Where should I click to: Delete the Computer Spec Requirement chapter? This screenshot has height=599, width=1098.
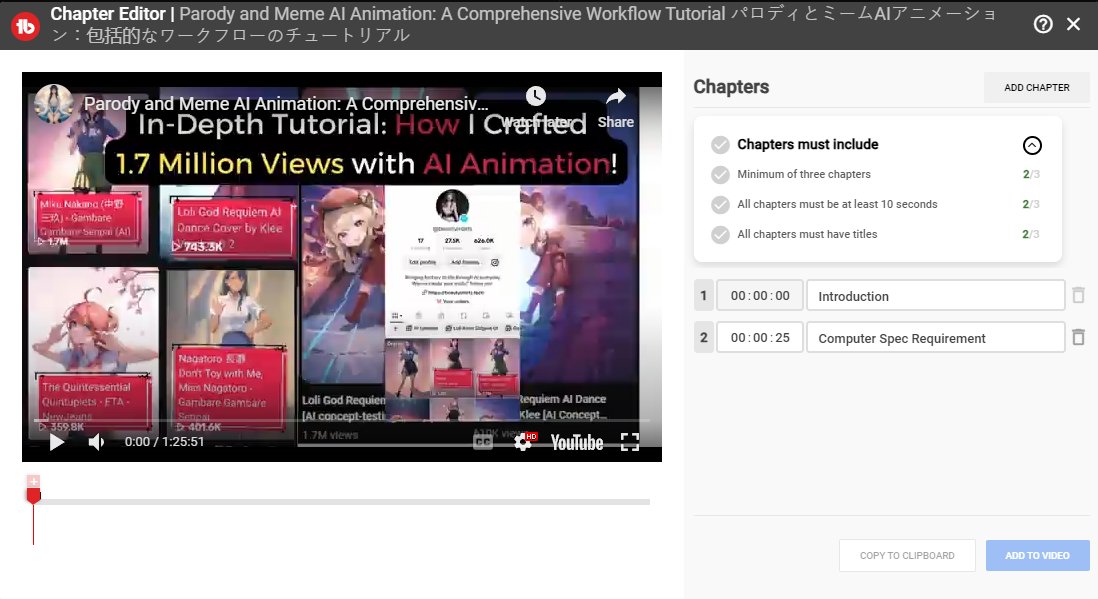[x=1078, y=338]
